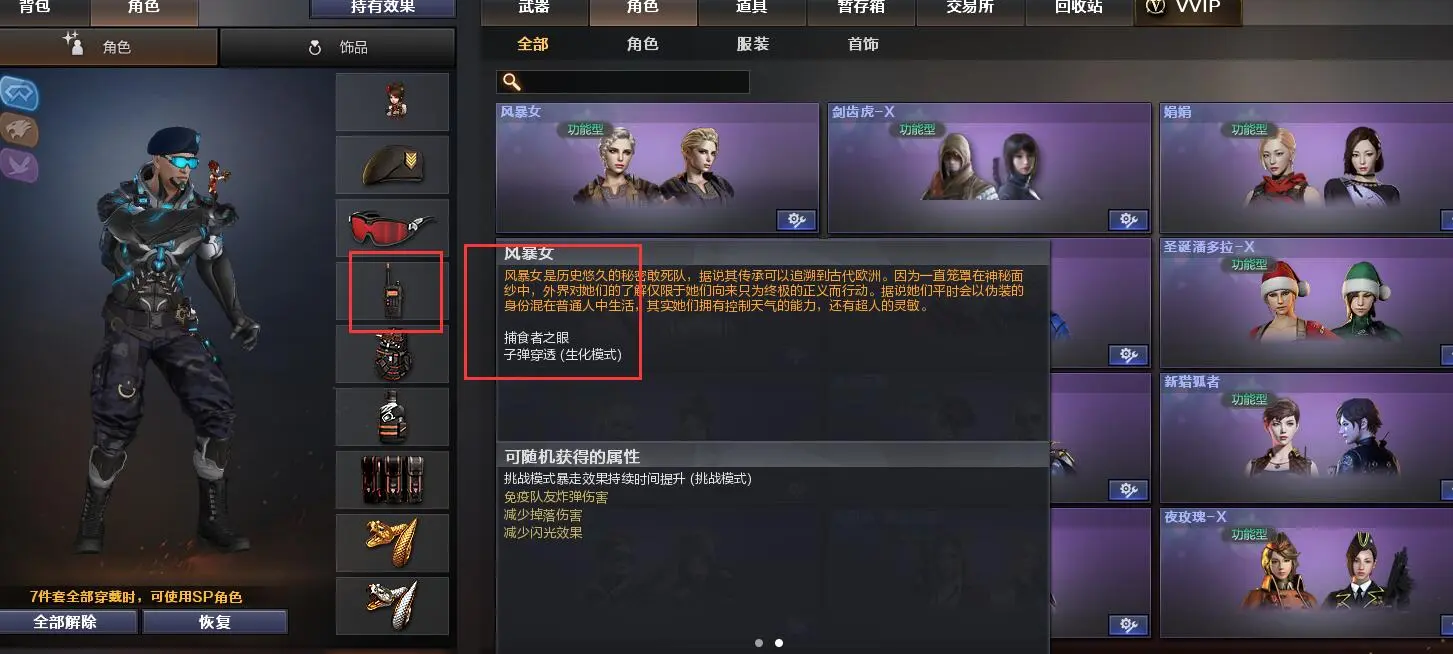Click the 恢复 button
This screenshot has width=1453, height=654.
click(x=215, y=622)
